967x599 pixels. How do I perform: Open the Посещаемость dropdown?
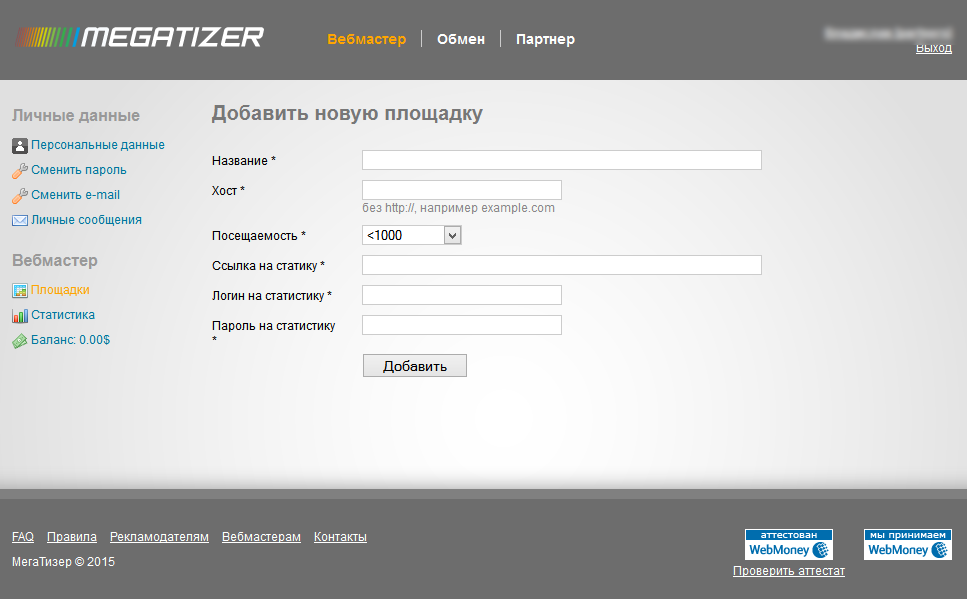point(411,235)
